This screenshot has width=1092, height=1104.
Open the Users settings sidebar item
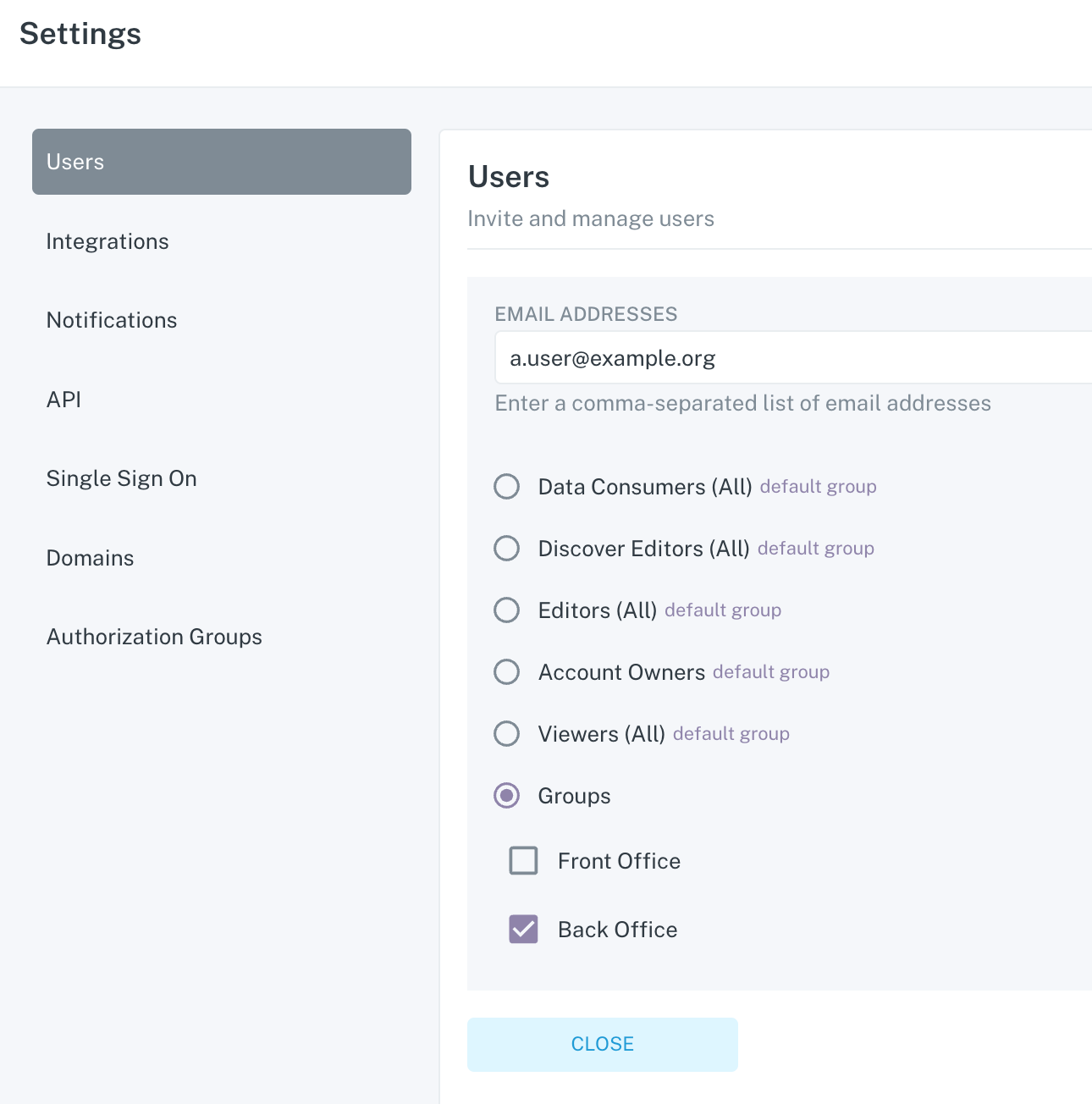click(221, 162)
